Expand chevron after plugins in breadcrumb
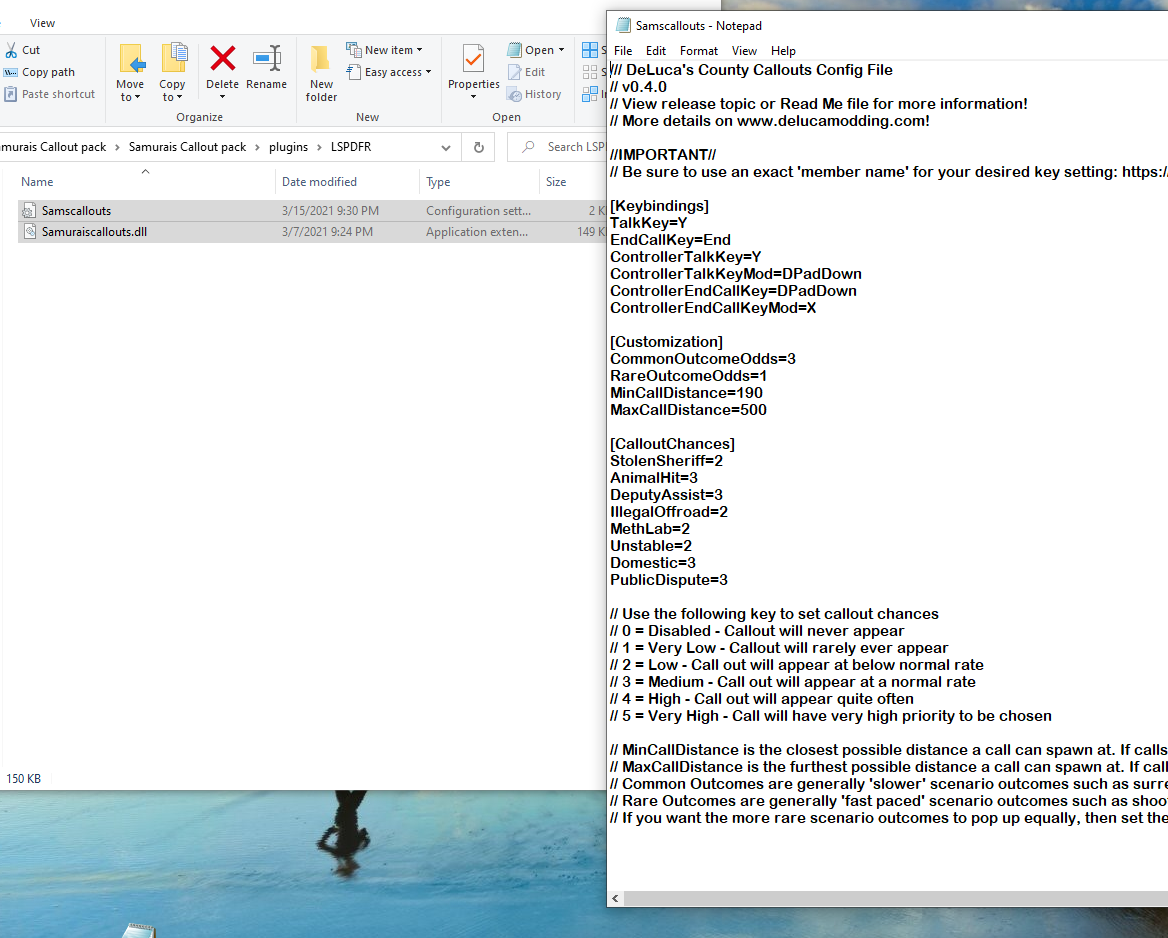 [x=320, y=148]
